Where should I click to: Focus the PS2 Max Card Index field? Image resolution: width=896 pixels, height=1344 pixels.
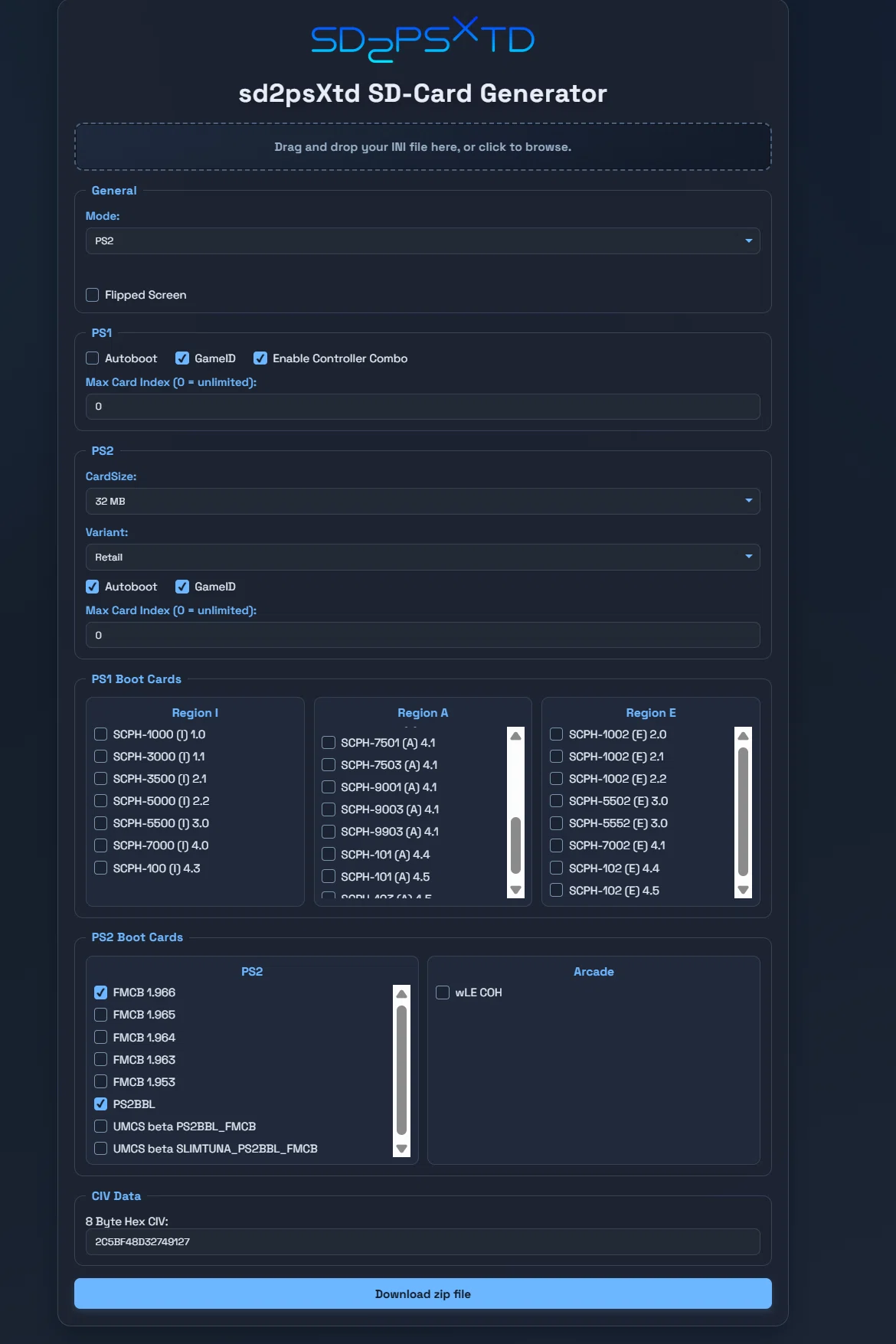(x=423, y=635)
